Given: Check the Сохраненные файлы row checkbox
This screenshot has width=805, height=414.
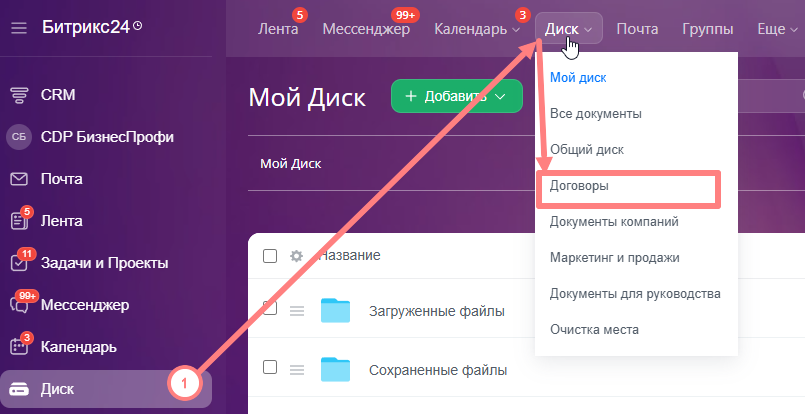Looking at the screenshot, I should 270,367.
